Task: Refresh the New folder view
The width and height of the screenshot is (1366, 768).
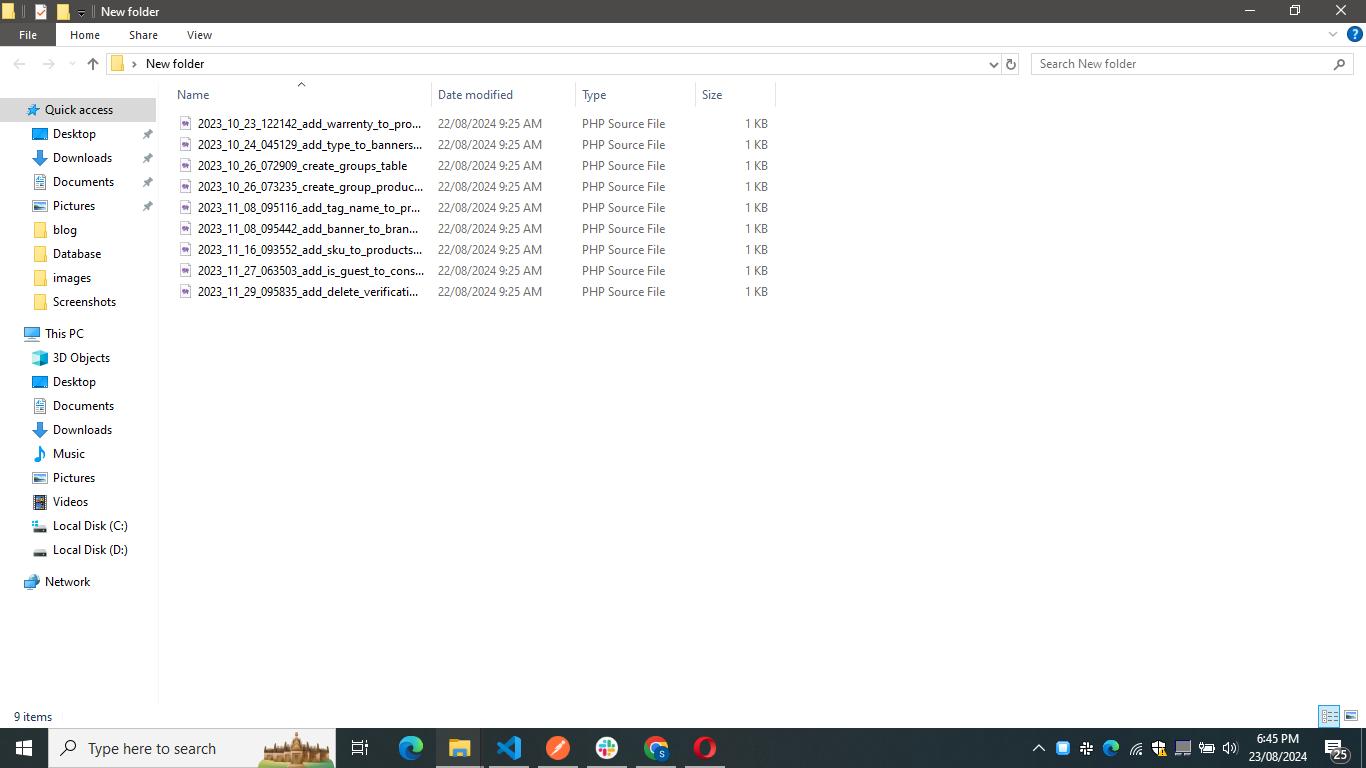Action: tap(1010, 64)
